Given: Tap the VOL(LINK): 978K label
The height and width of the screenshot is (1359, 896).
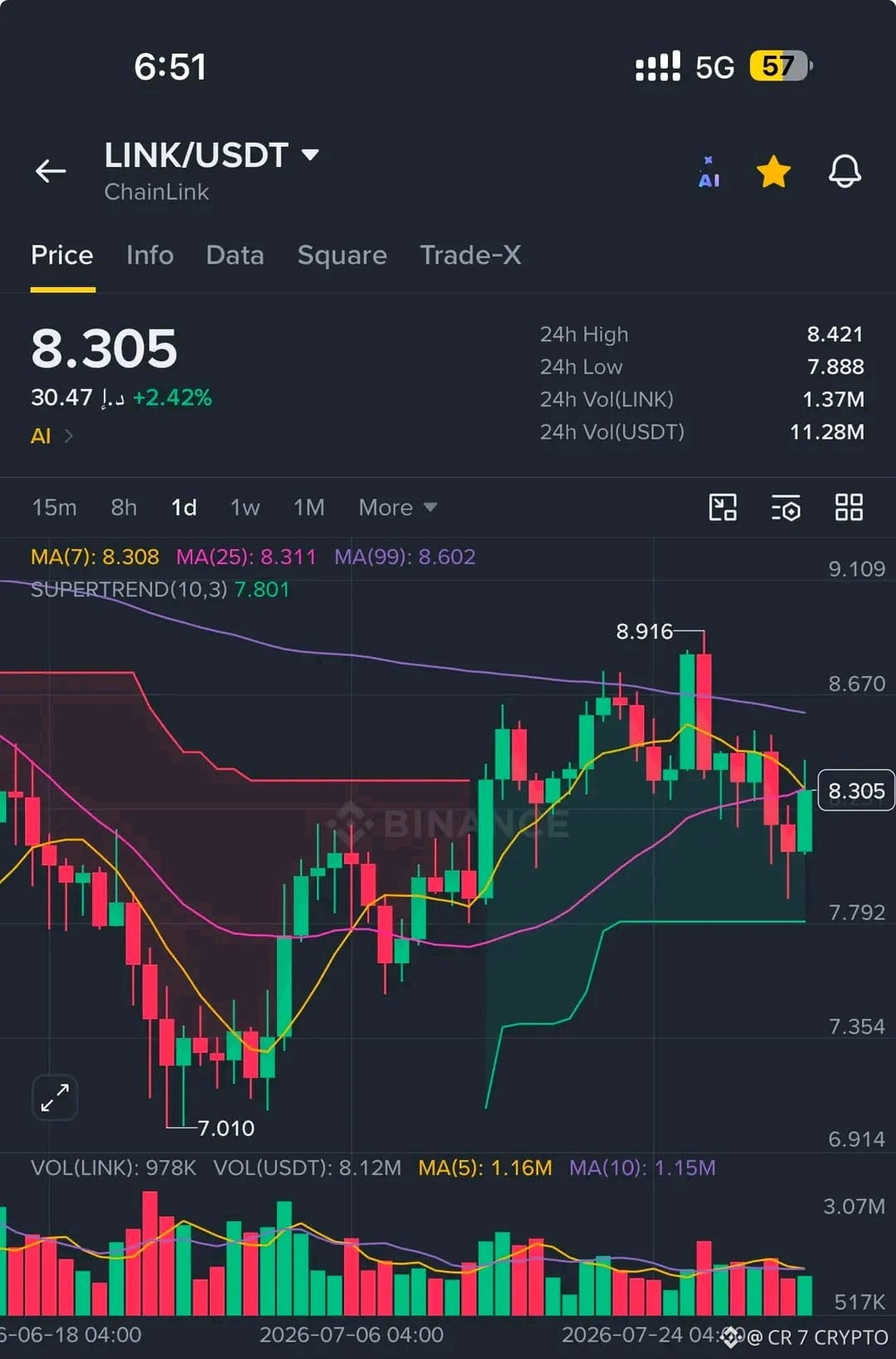Looking at the screenshot, I should coord(114,1168).
